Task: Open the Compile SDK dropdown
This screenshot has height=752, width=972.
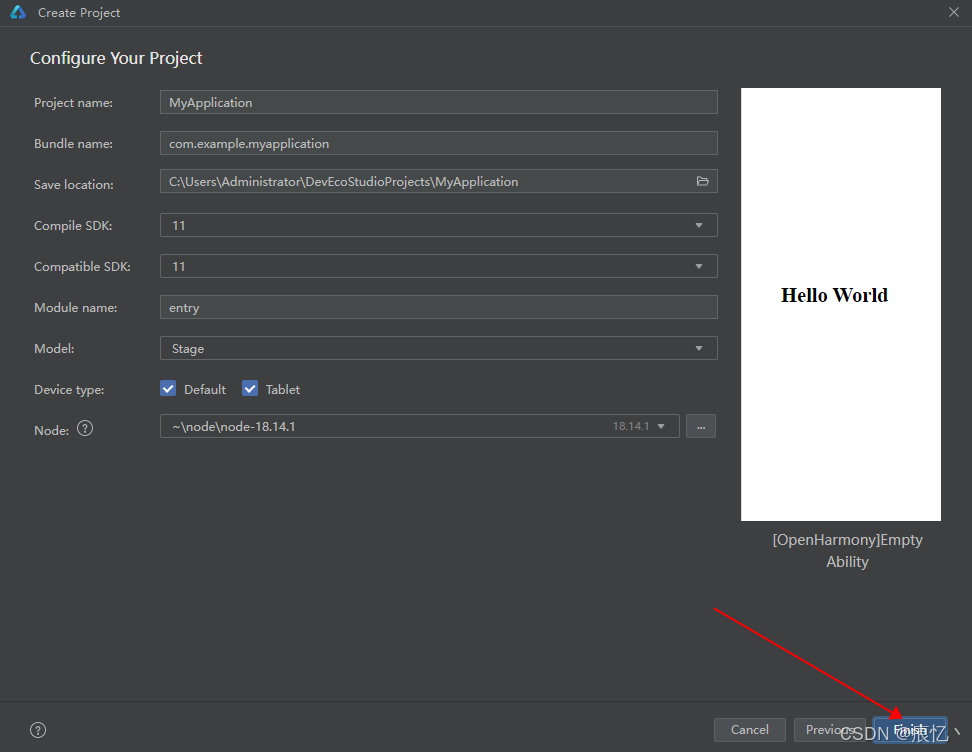Action: click(x=699, y=225)
